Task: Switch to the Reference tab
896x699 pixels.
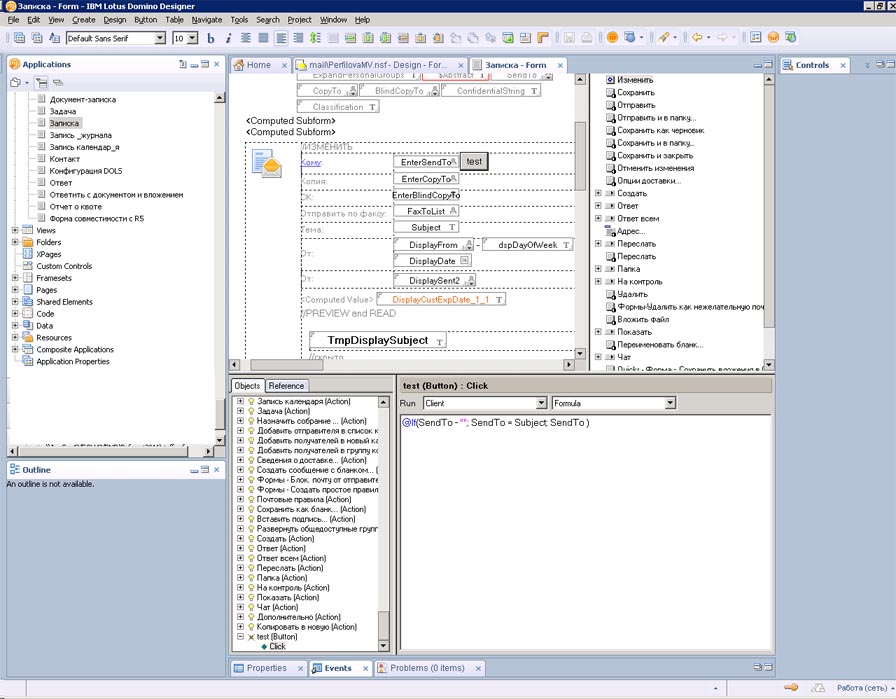Action: [286, 386]
